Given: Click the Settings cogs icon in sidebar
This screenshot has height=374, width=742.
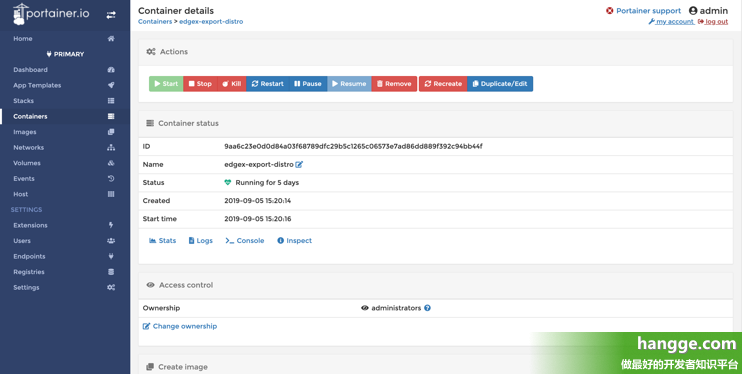Looking at the screenshot, I should 111,288.
